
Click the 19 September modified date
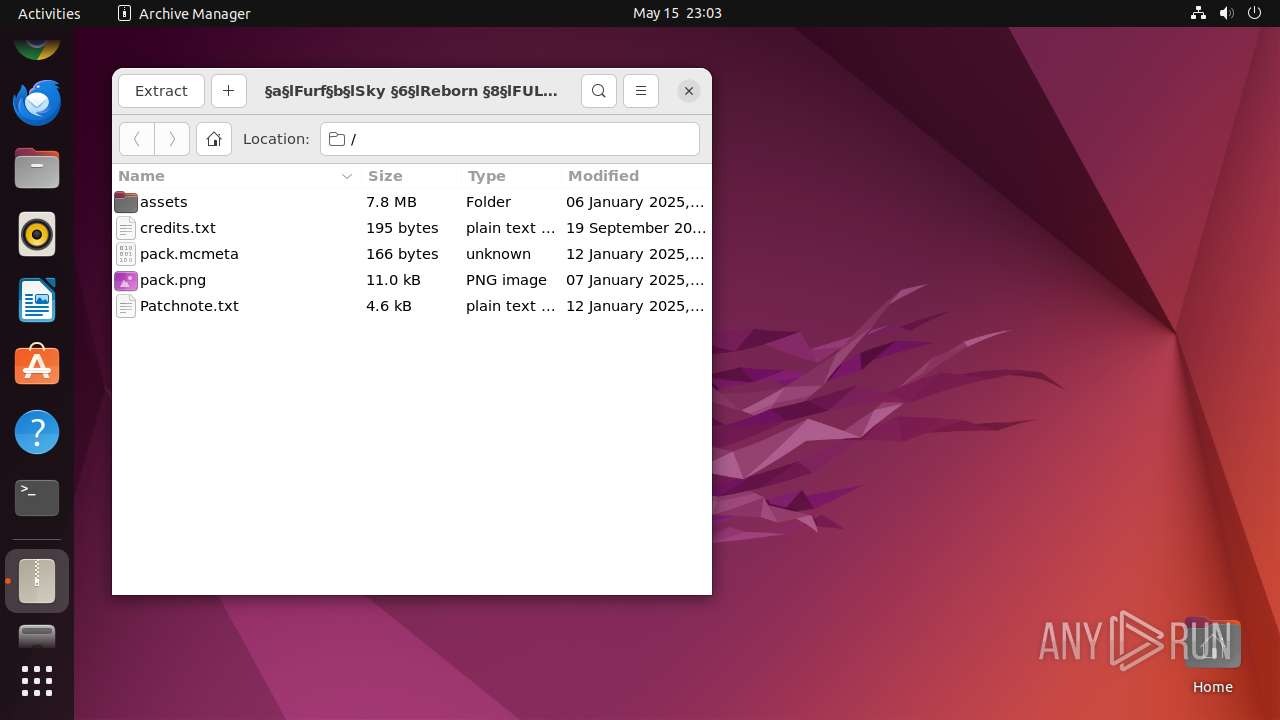636,228
